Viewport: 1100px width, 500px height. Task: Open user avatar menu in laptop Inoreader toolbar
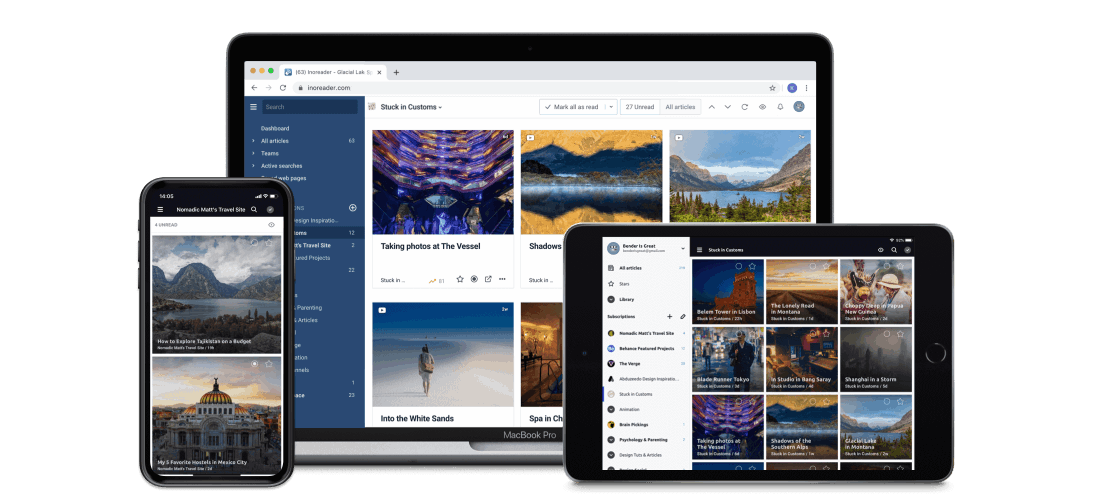pyautogui.click(x=798, y=107)
